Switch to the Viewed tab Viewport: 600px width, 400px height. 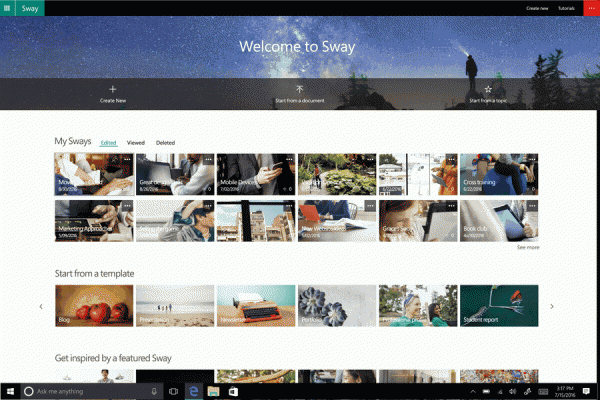(136, 143)
